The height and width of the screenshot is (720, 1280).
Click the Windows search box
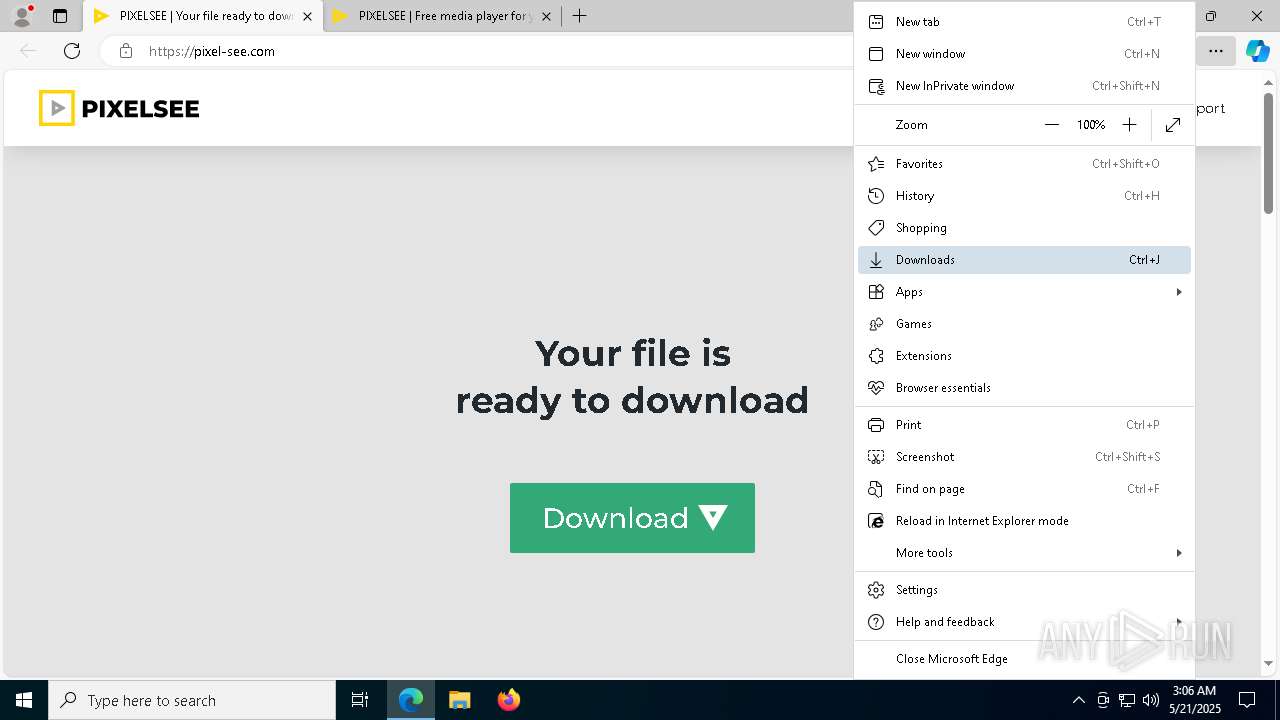click(192, 700)
